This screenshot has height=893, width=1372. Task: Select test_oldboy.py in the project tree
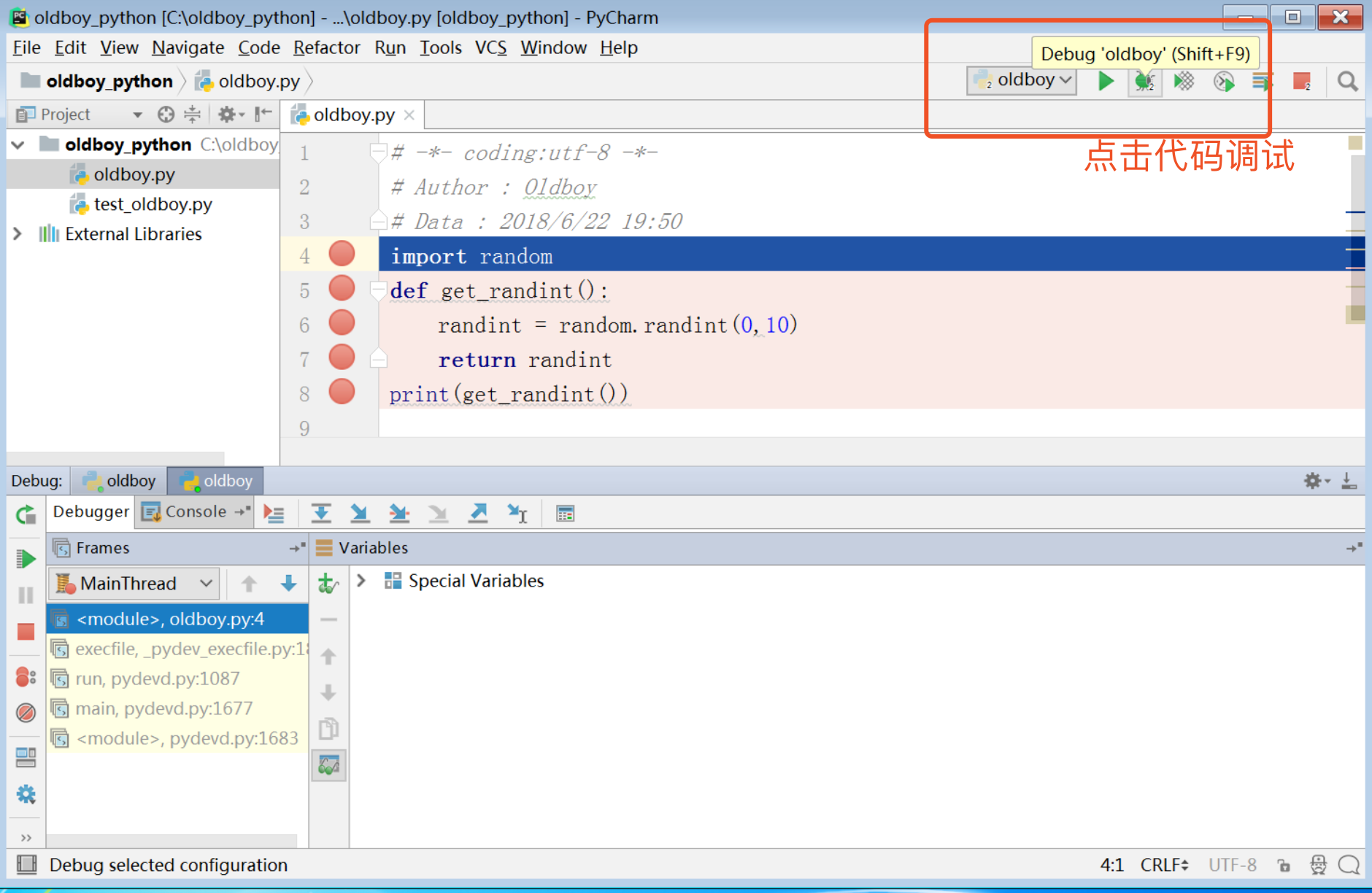coord(153,204)
